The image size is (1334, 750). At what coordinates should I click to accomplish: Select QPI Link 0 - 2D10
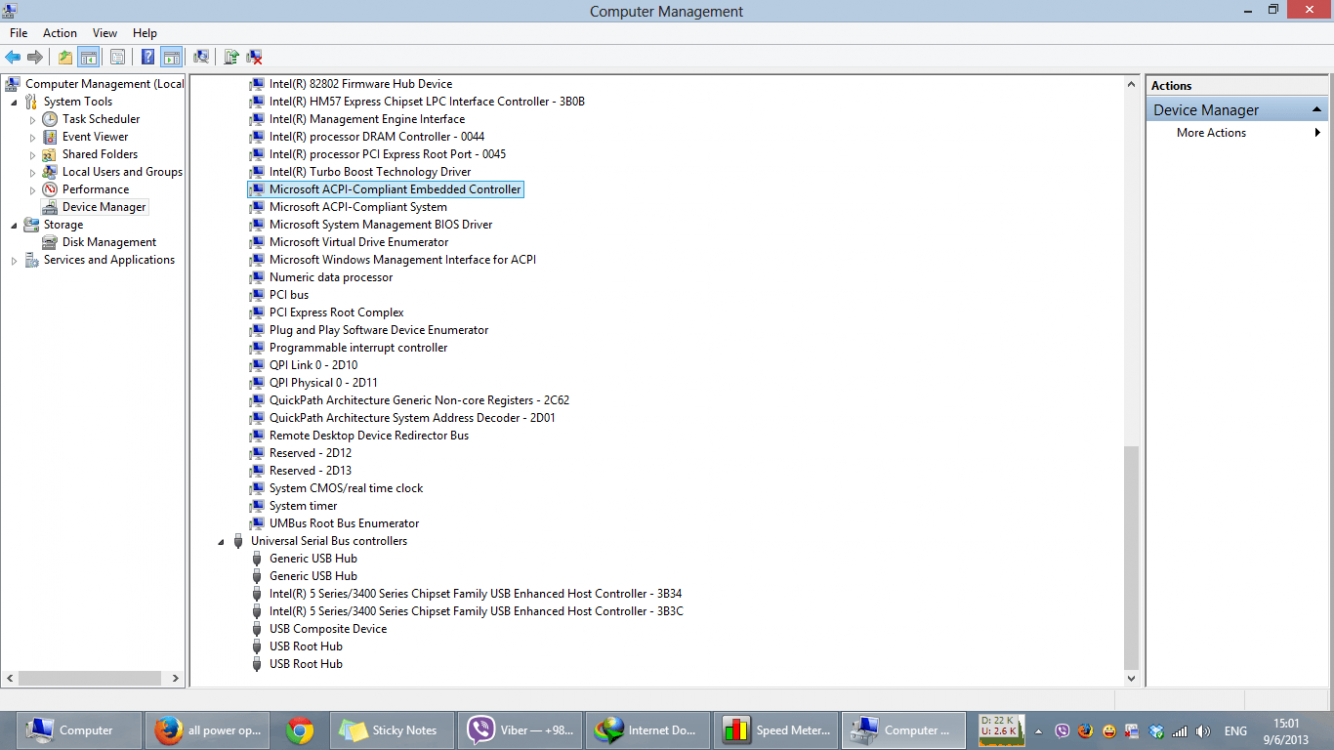pyautogui.click(x=313, y=365)
